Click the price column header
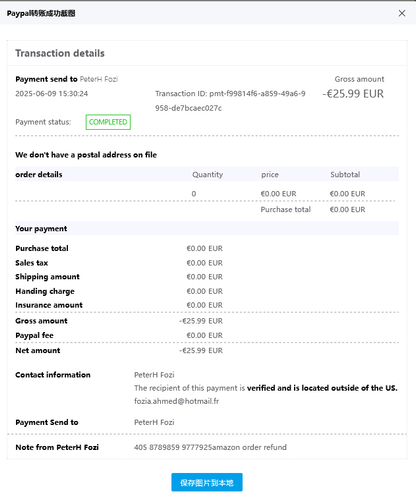 pos(270,175)
